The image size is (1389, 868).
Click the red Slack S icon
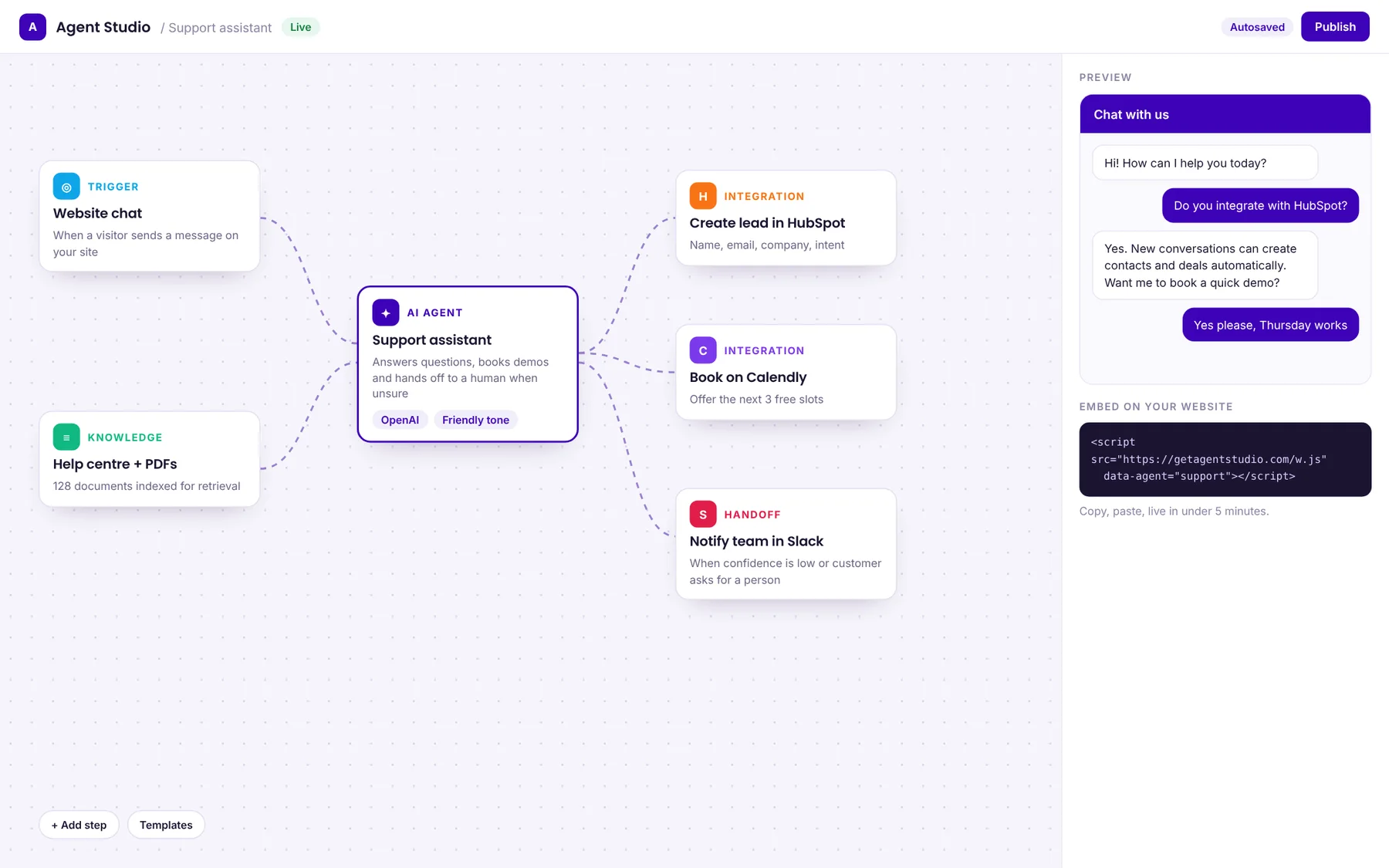pyautogui.click(x=703, y=515)
